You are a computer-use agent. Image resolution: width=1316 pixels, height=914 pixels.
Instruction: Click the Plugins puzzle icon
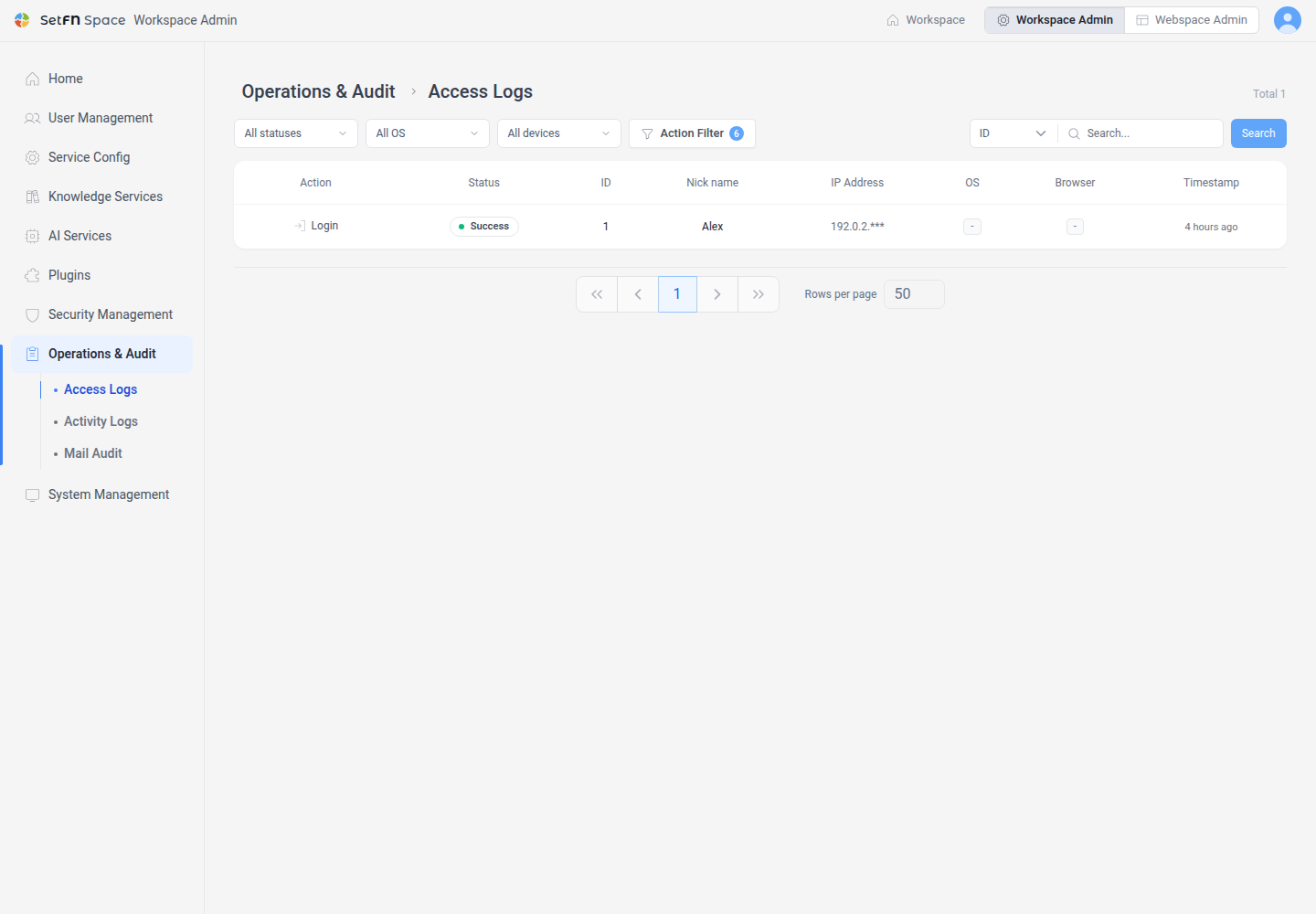[x=32, y=275]
